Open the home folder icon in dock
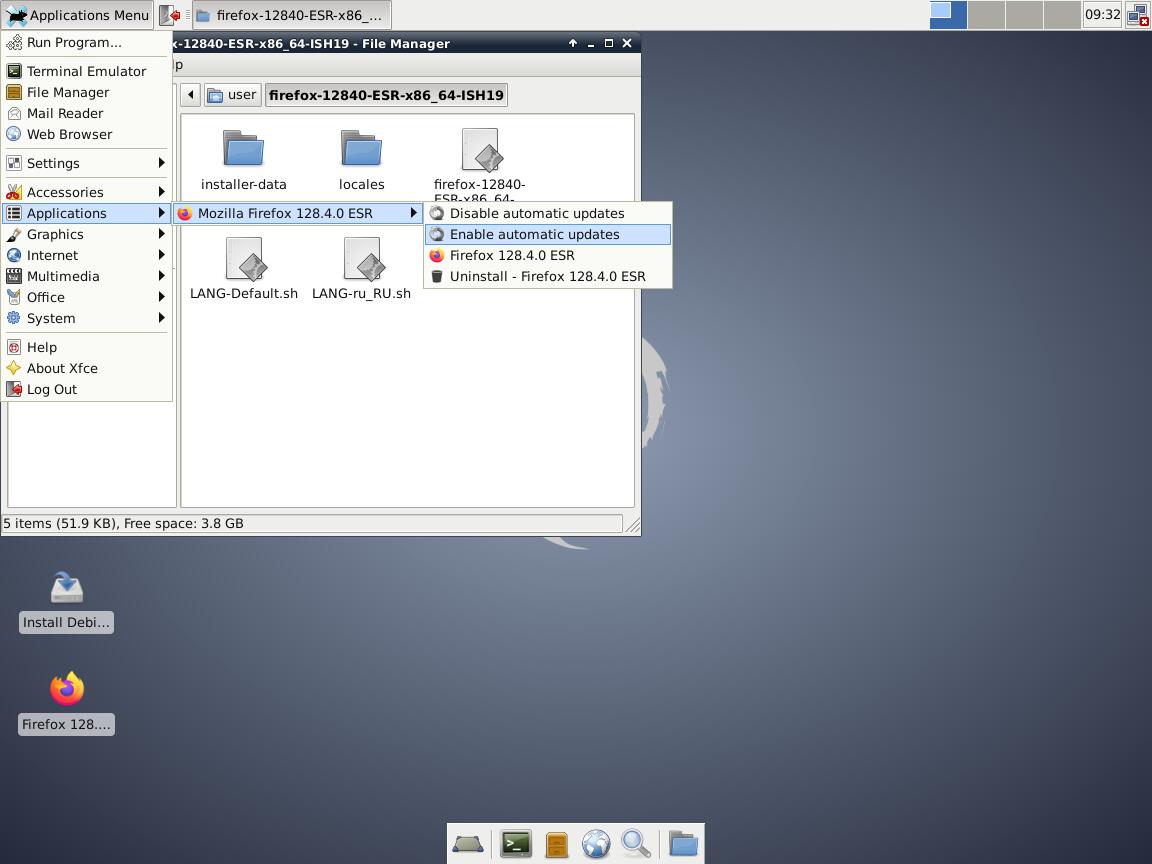This screenshot has width=1152, height=864. 683,844
